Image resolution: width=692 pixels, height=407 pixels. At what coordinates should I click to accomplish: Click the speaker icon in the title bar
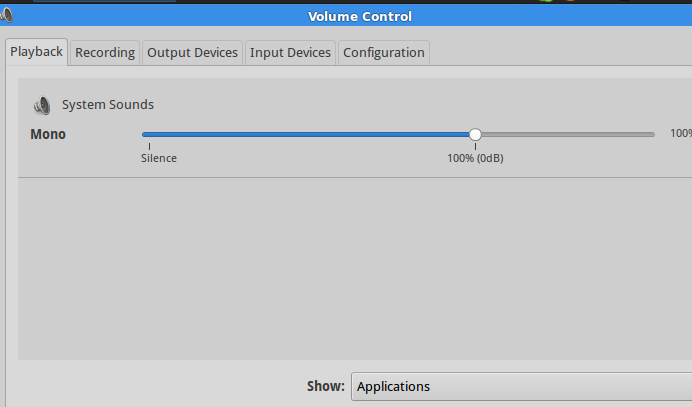tap(6, 15)
